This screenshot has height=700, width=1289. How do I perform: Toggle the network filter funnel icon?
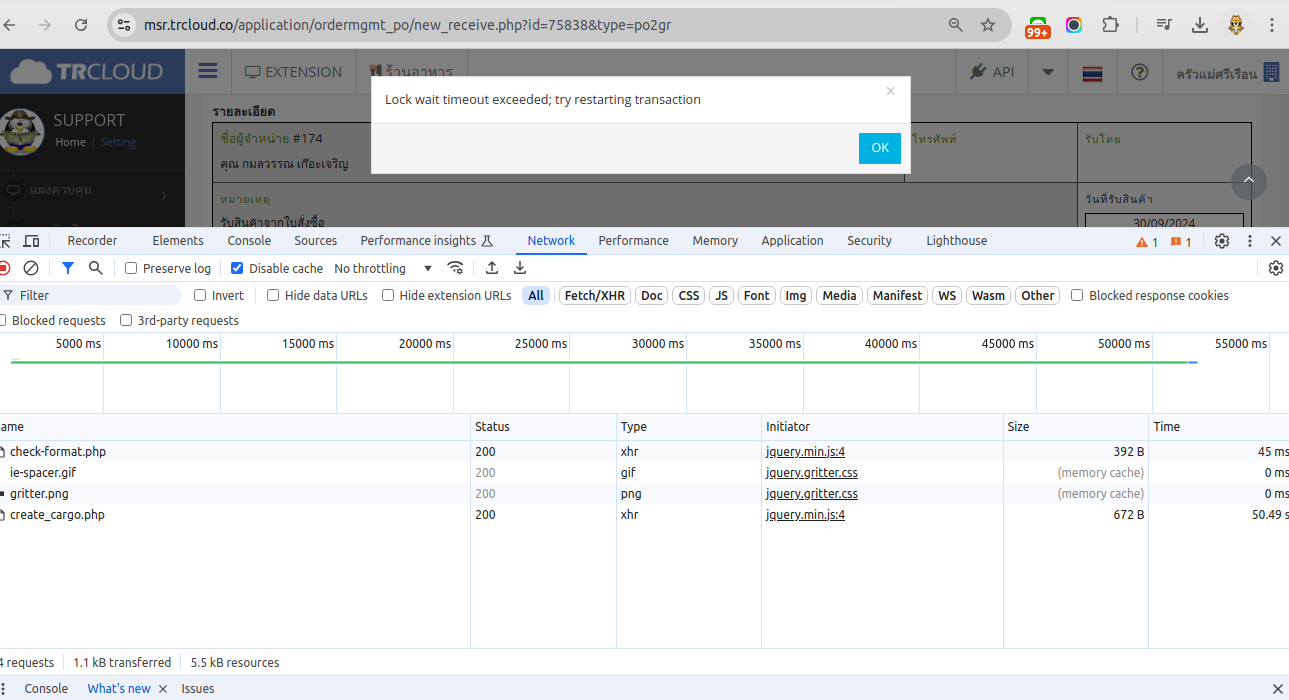tap(68, 268)
